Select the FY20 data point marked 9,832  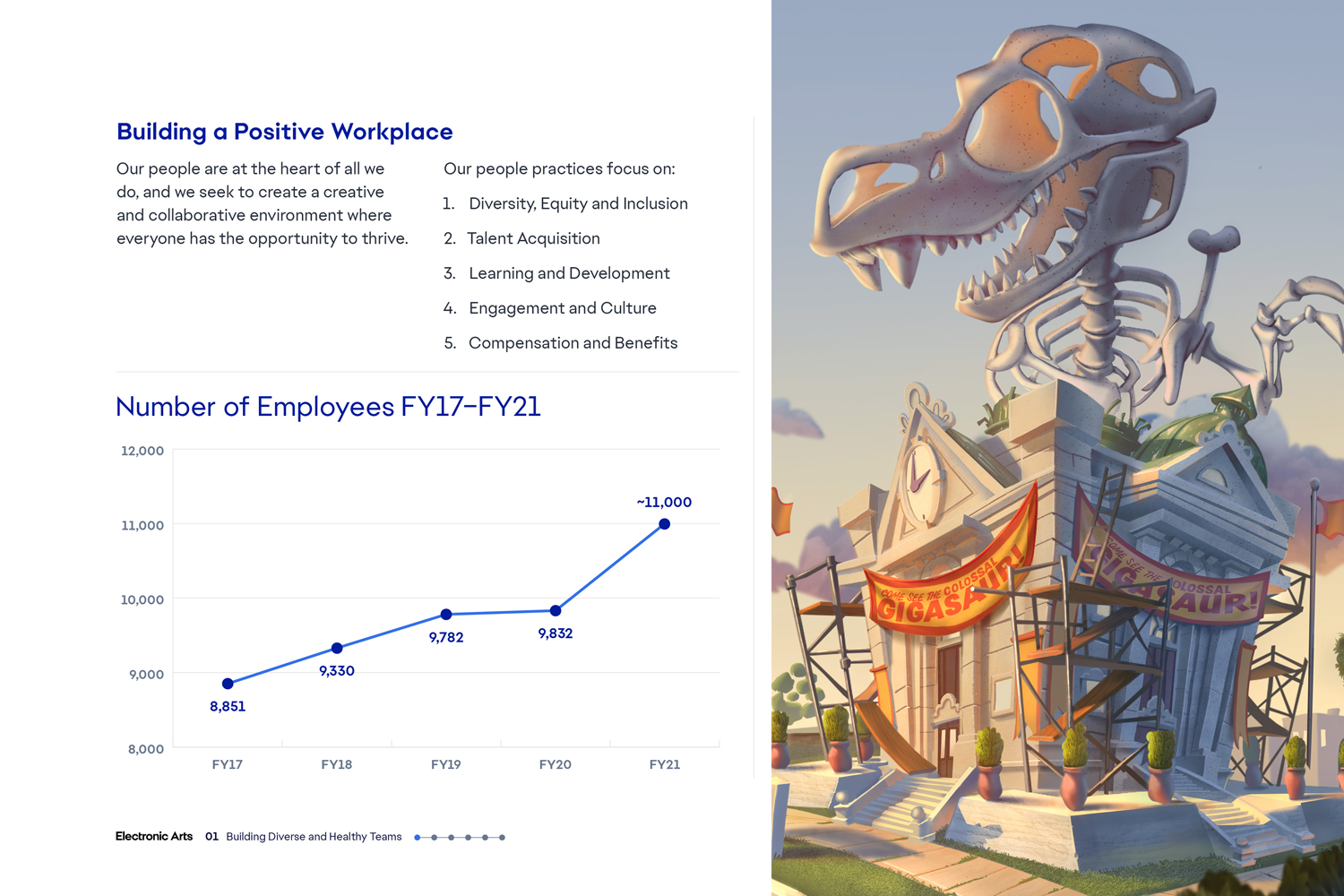556,610
